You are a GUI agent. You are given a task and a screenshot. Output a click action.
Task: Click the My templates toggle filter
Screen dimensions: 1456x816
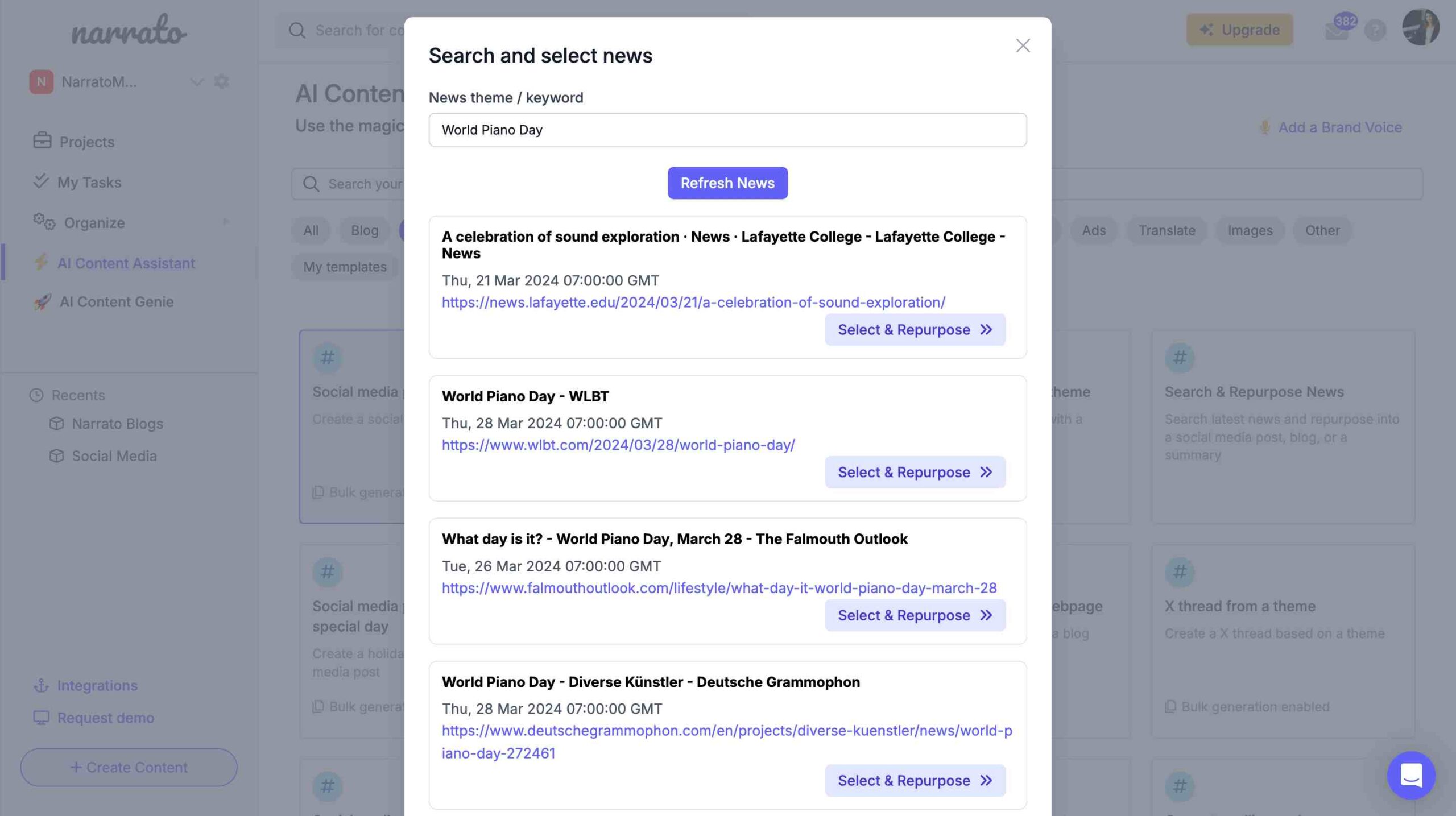pyautogui.click(x=344, y=266)
